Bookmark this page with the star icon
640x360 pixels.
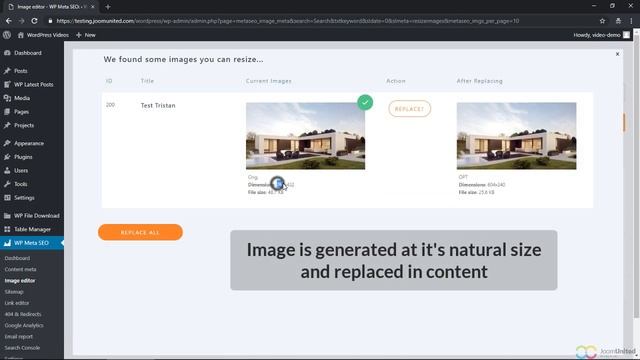tap(602, 21)
